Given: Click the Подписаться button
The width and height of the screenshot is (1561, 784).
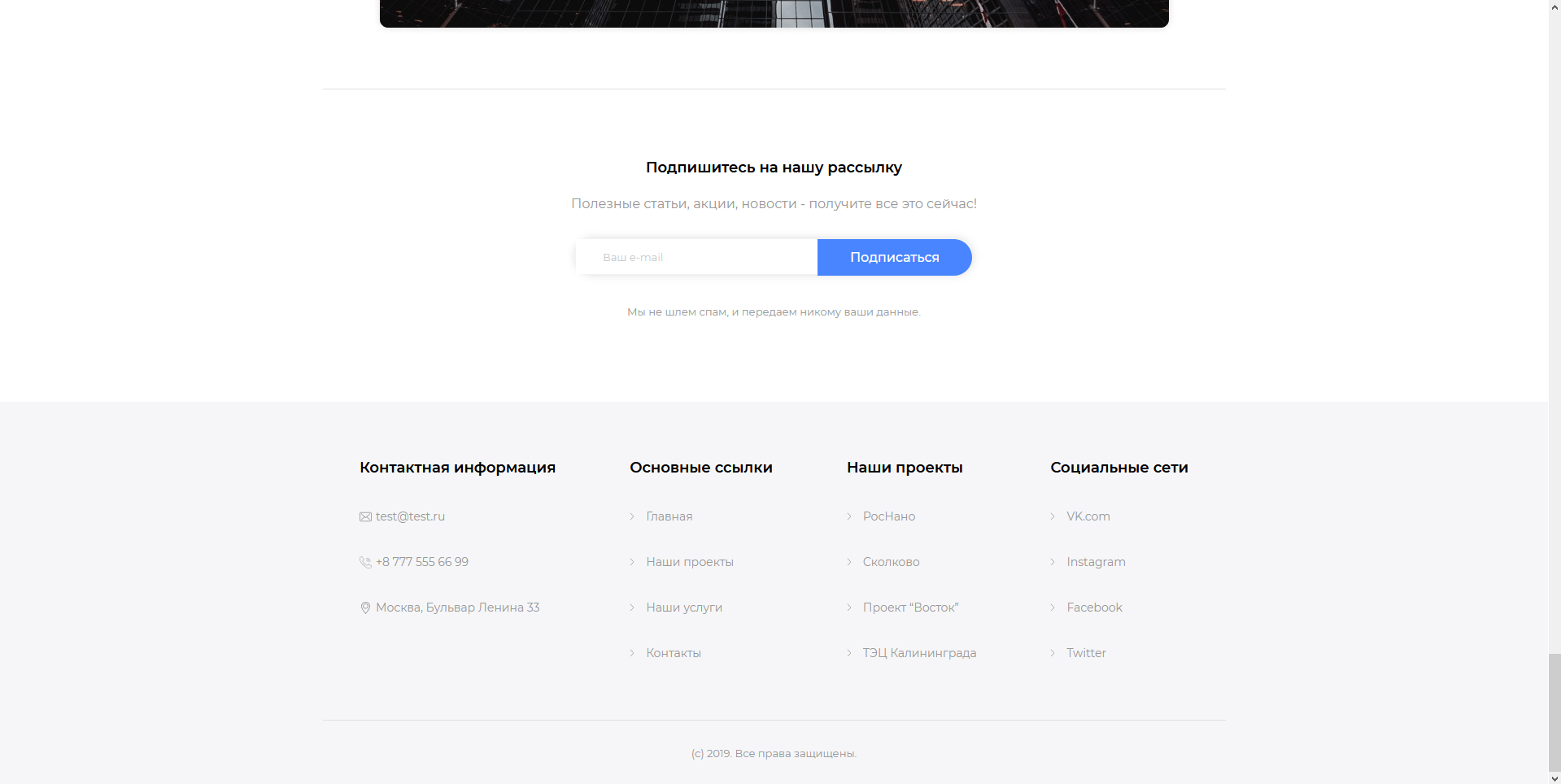Looking at the screenshot, I should (894, 257).
